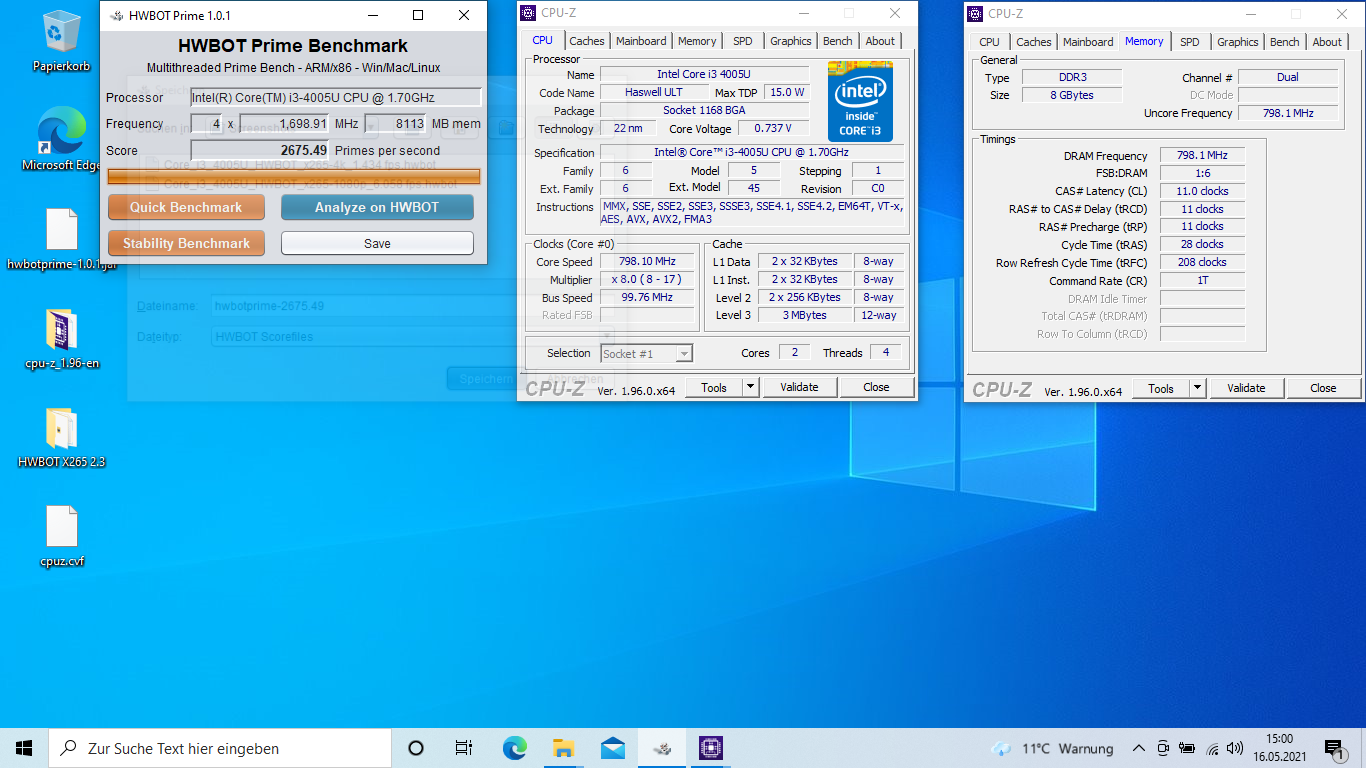Open the Mainboard tab in left CPU-Z window
1366x768 pixels.
(x=641, y=41)
